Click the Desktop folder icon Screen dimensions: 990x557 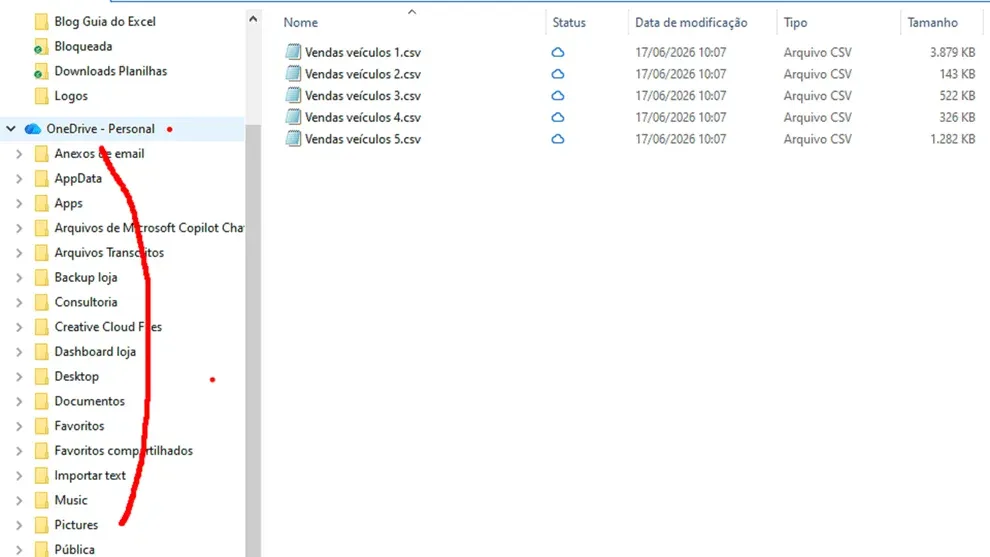[x=42, y=377]
